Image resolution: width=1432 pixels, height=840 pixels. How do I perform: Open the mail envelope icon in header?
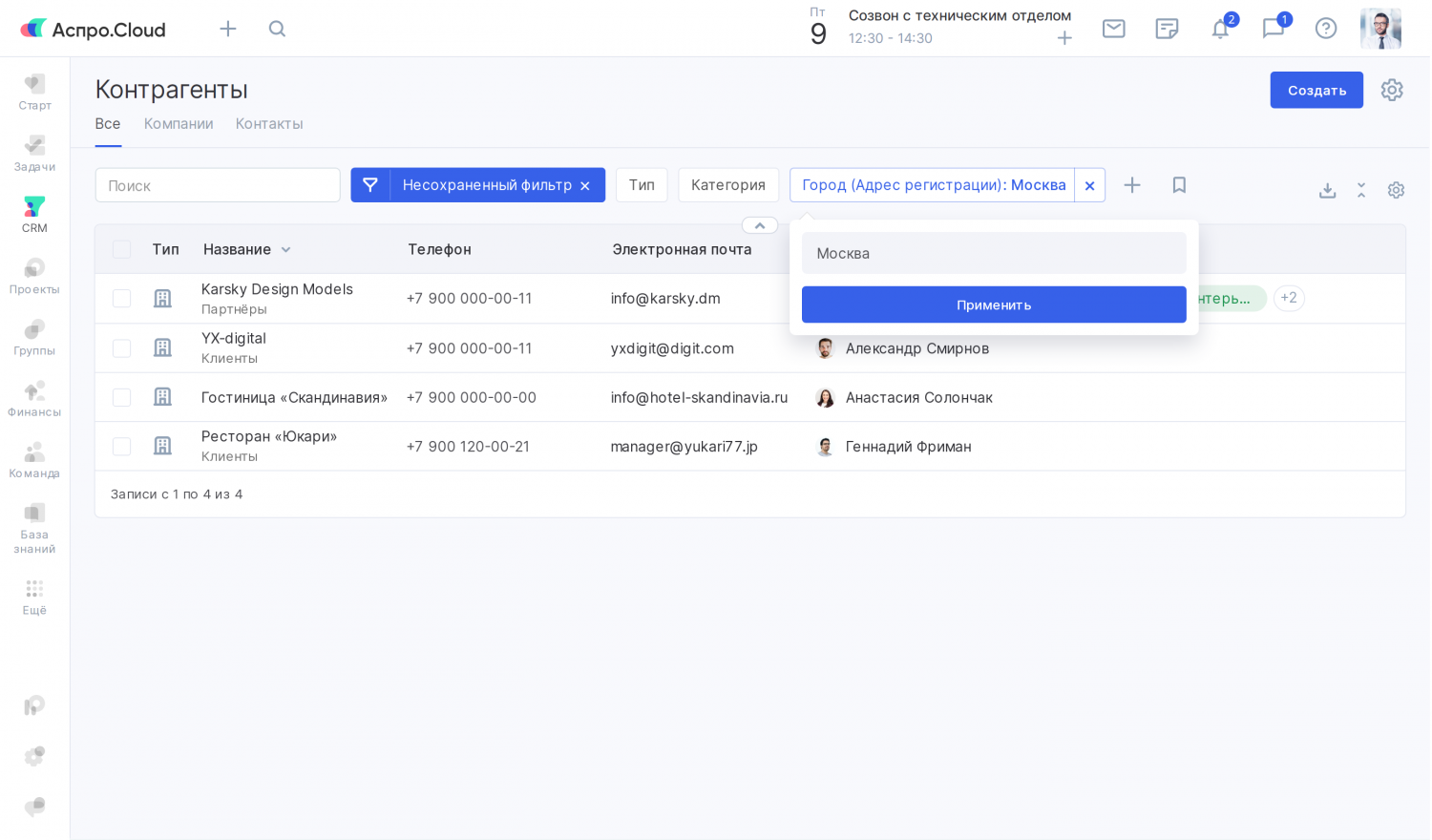click(x=1113, y=29)
